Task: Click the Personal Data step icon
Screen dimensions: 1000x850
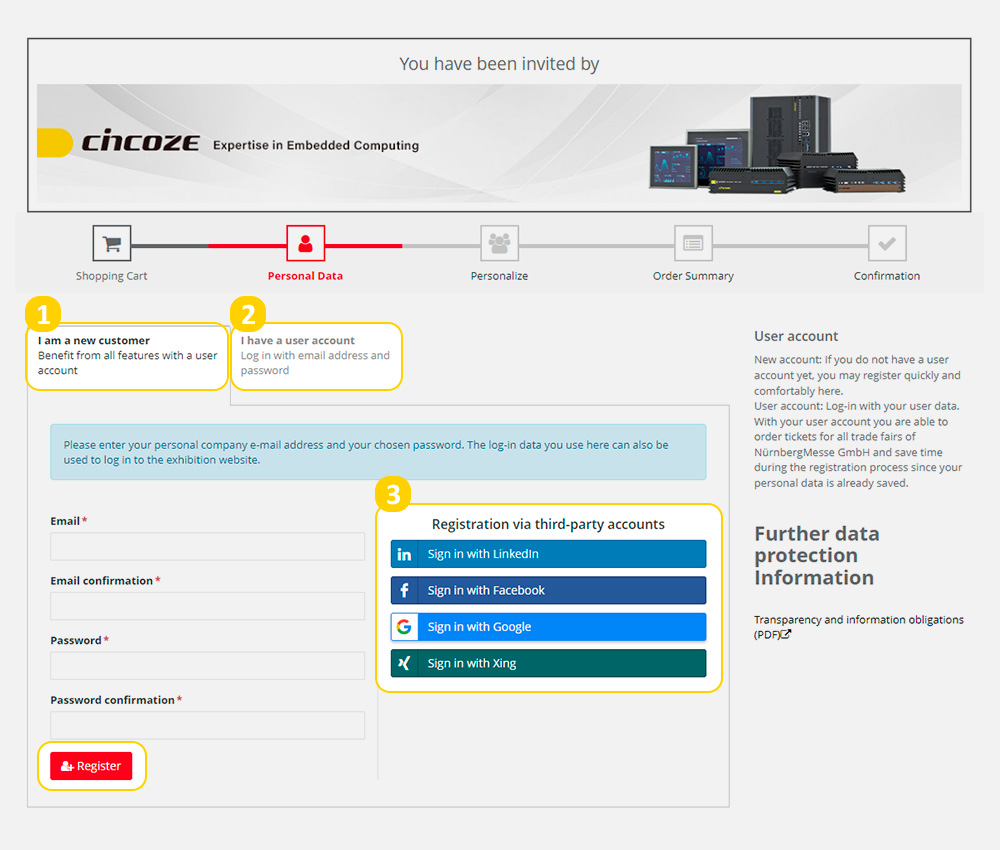Action: point(305,243)
